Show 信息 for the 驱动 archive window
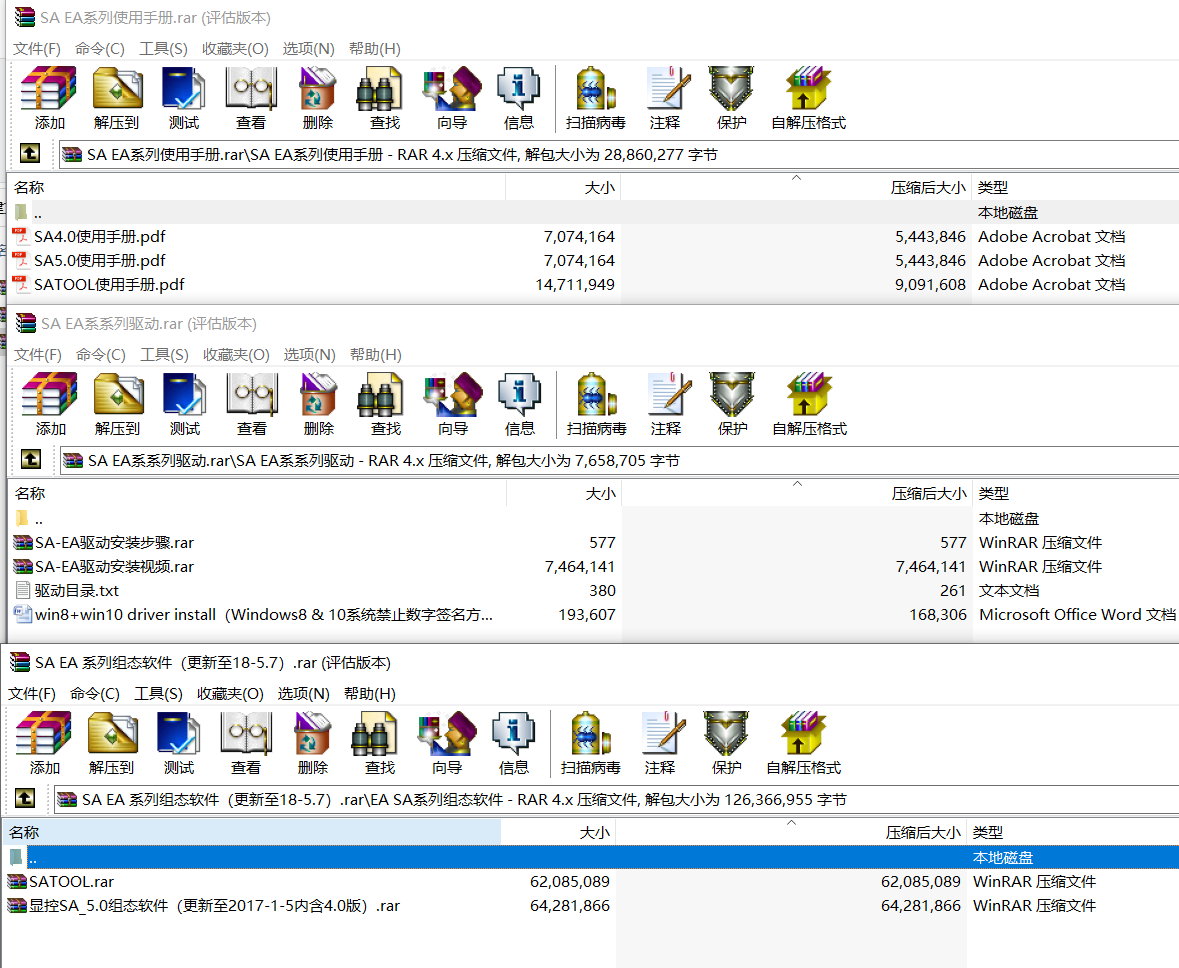This screenshot has height=968, width=1179. pos(519,404)
